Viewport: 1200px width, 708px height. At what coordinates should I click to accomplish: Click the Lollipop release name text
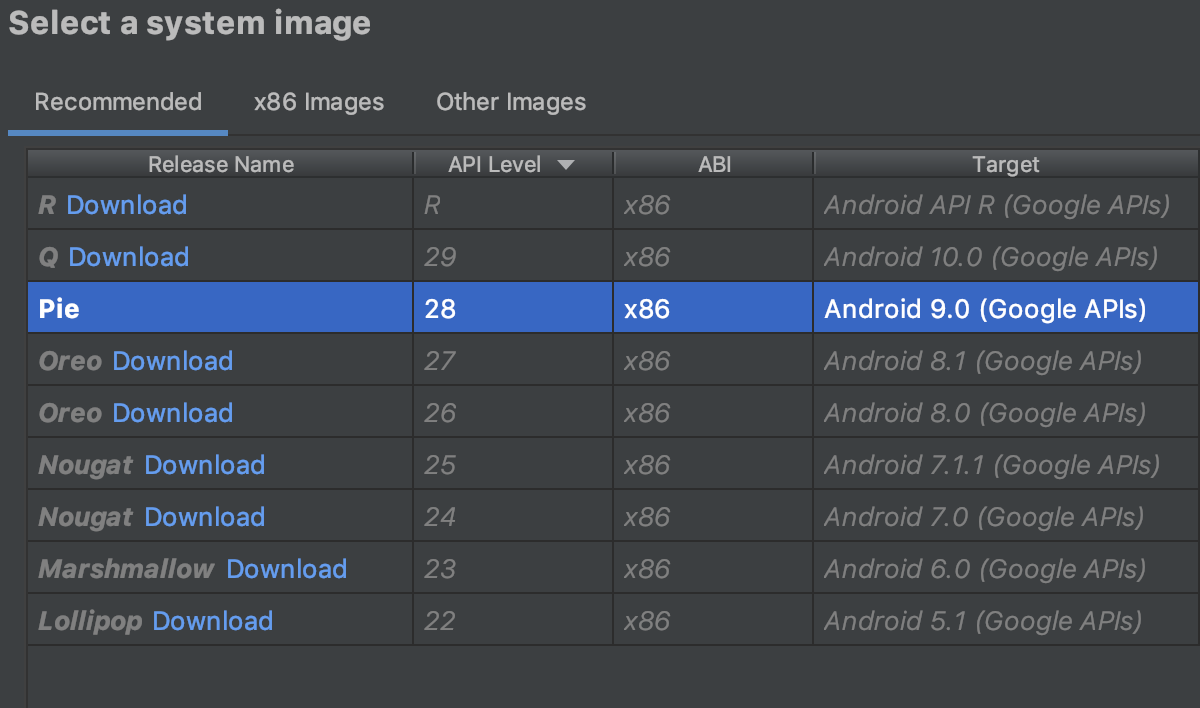coord(90,621)
